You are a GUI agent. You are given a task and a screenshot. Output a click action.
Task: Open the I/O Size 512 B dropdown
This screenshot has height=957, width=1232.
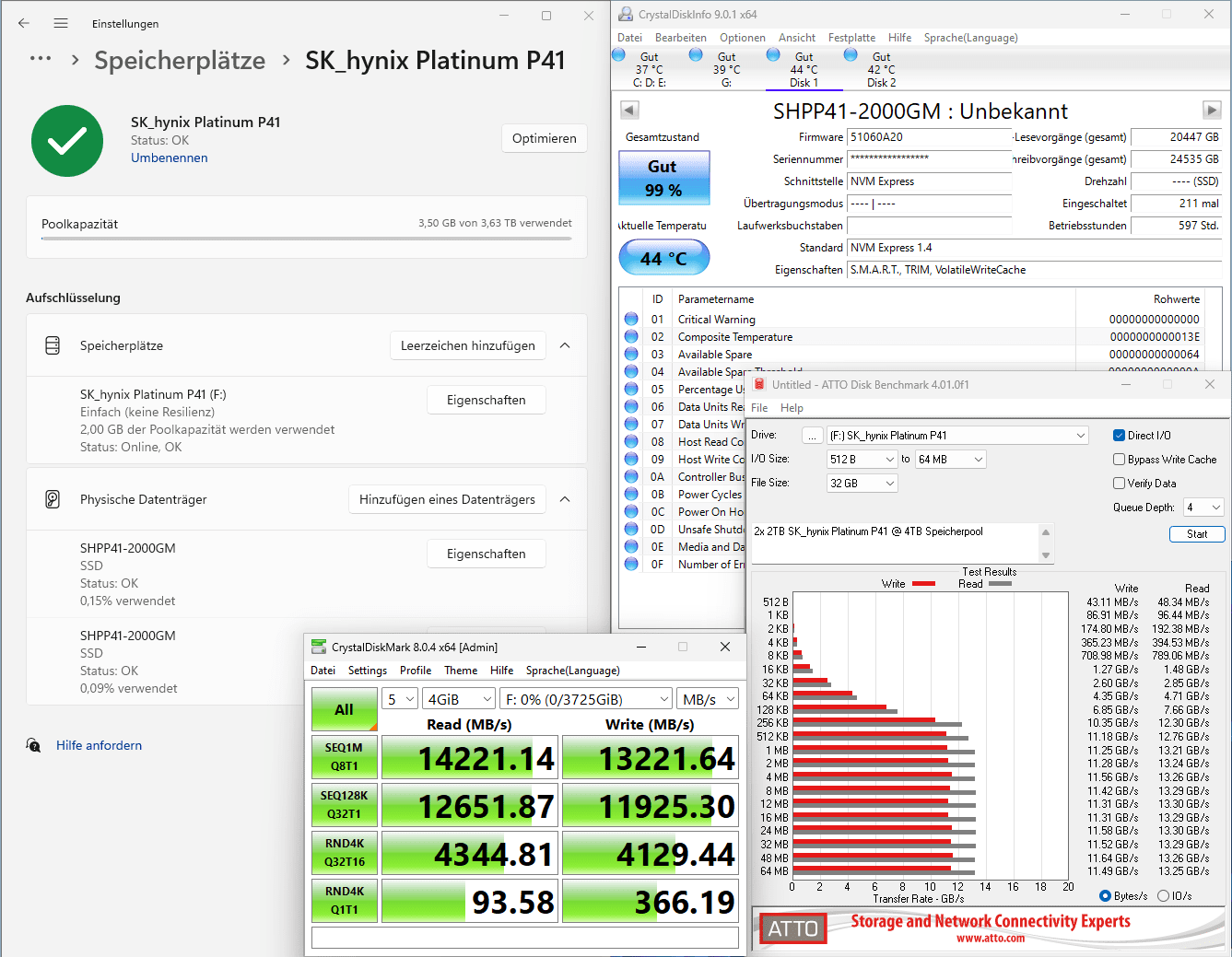coord(862,459)
